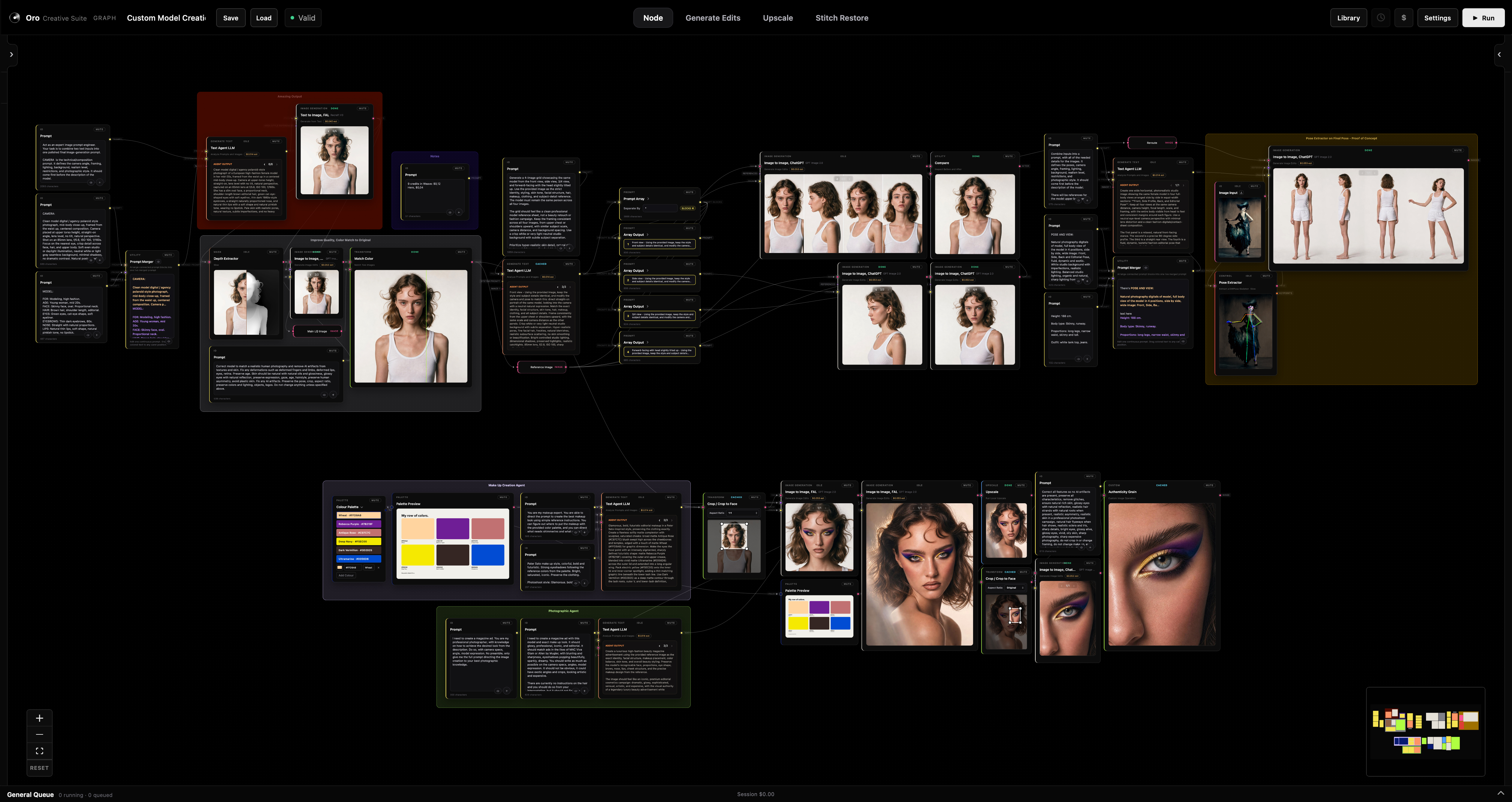The image size is (1512, 802).
Task: Expand the left sidebar panel
Action: tap(11, 55)
